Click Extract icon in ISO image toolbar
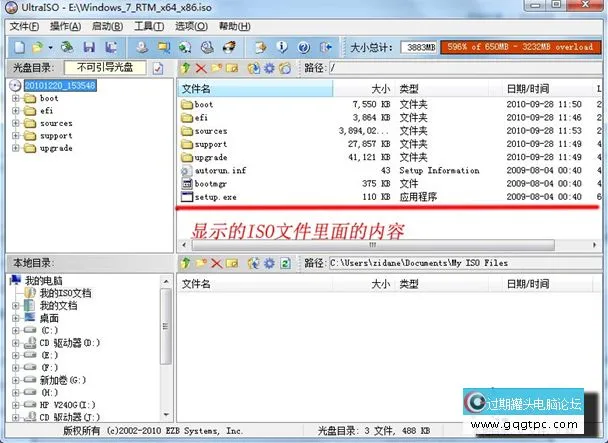The height and width of the screenshot is (443, 608). pos(254,68)
